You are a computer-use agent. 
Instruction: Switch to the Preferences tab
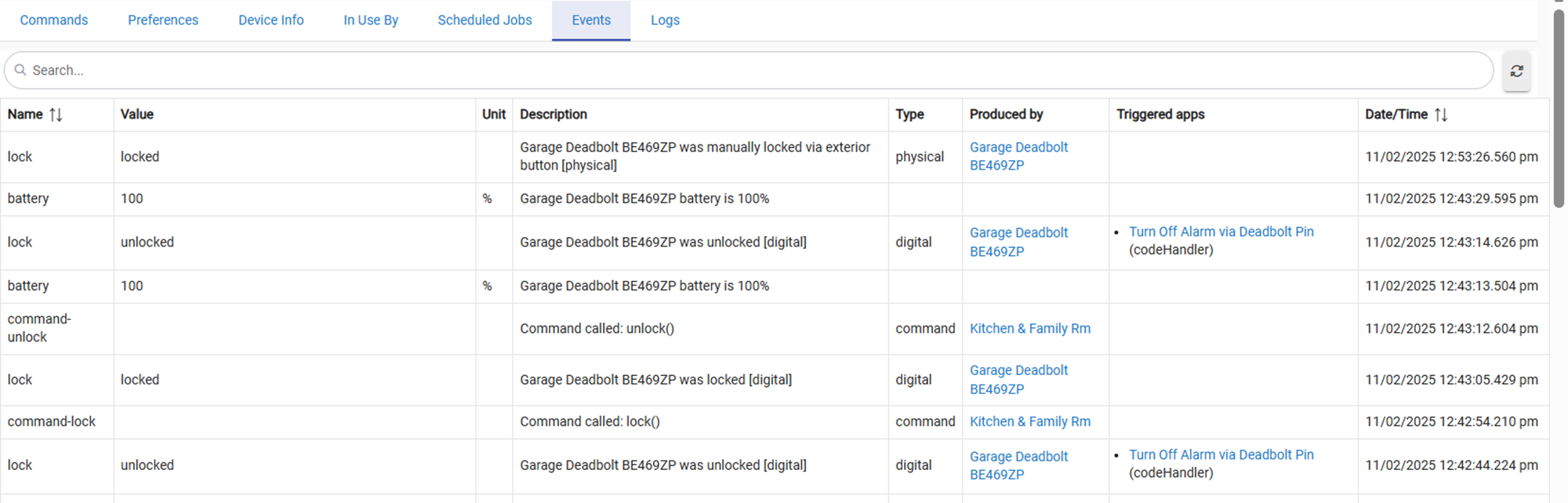point(163,20)
